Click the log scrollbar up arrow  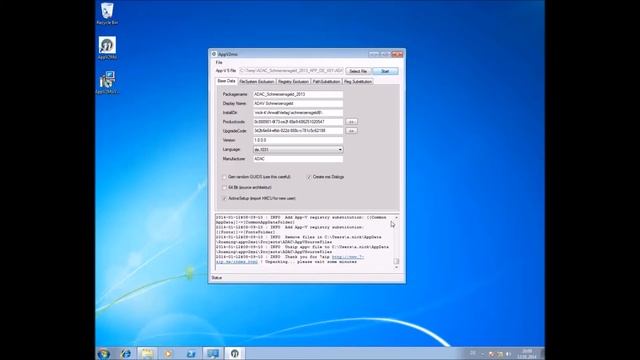pyautogui.click(x=396, y=218)
